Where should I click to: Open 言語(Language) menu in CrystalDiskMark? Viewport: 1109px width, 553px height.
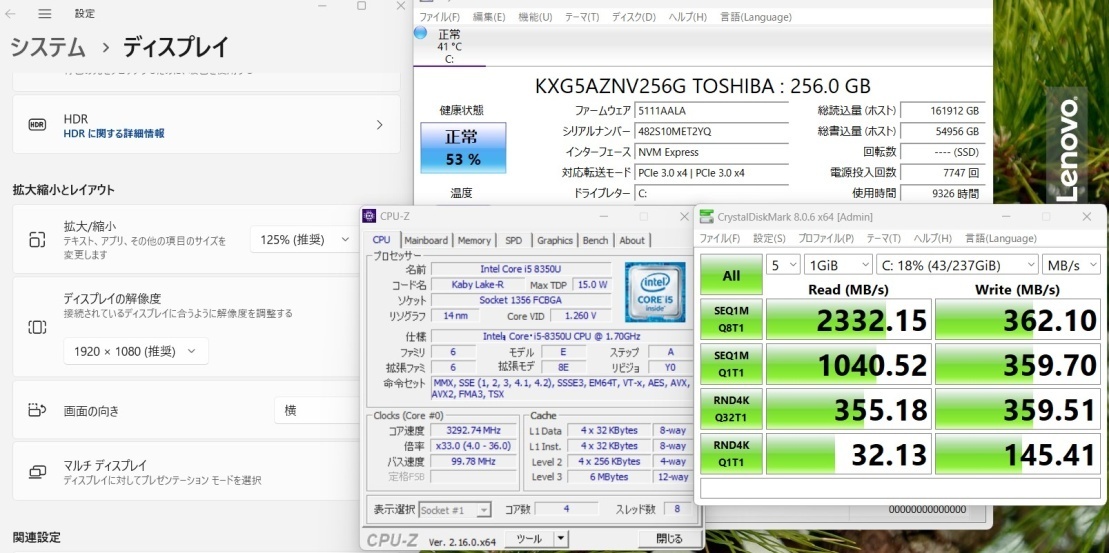coord(1001,238)
